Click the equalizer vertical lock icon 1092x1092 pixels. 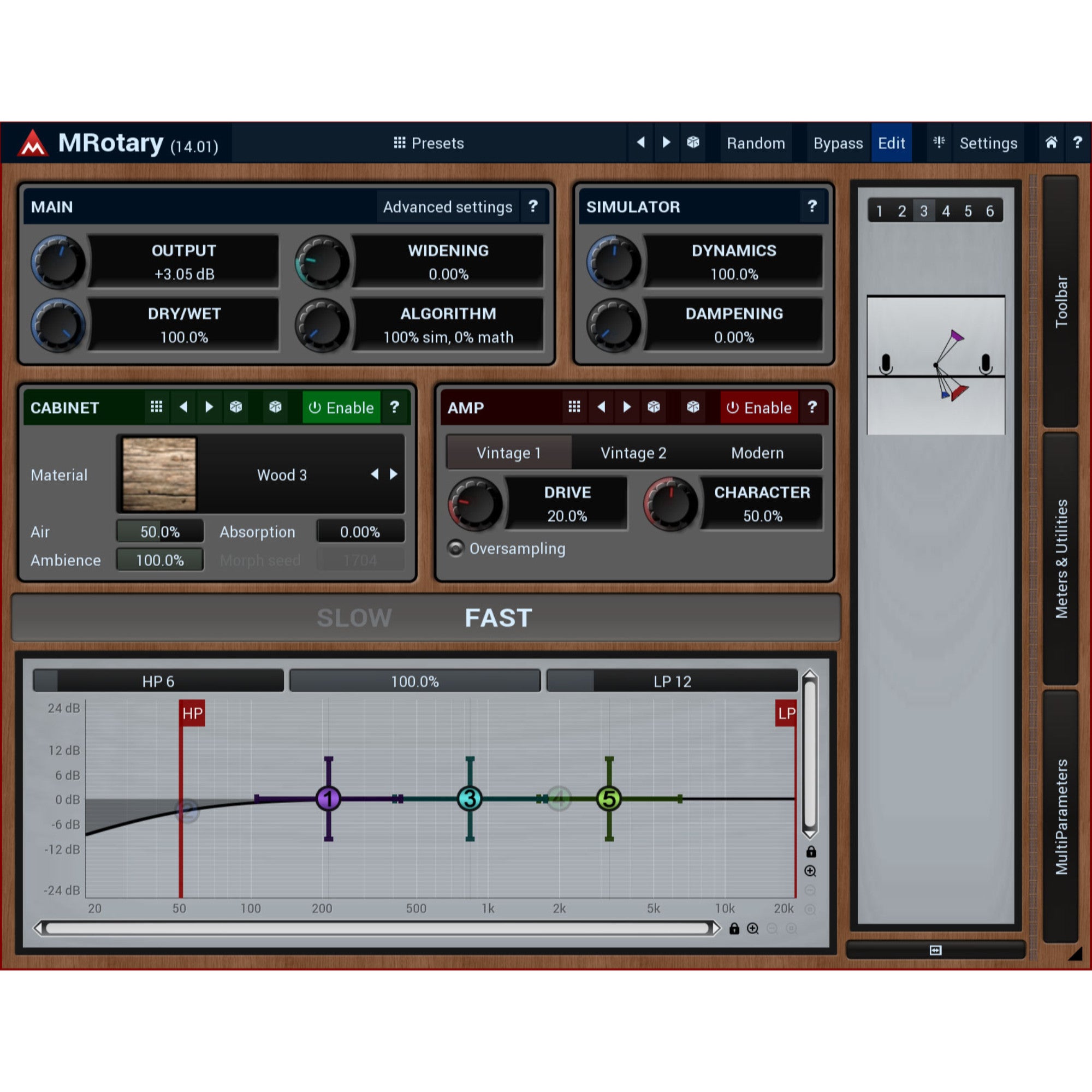[x=811, y=852]
